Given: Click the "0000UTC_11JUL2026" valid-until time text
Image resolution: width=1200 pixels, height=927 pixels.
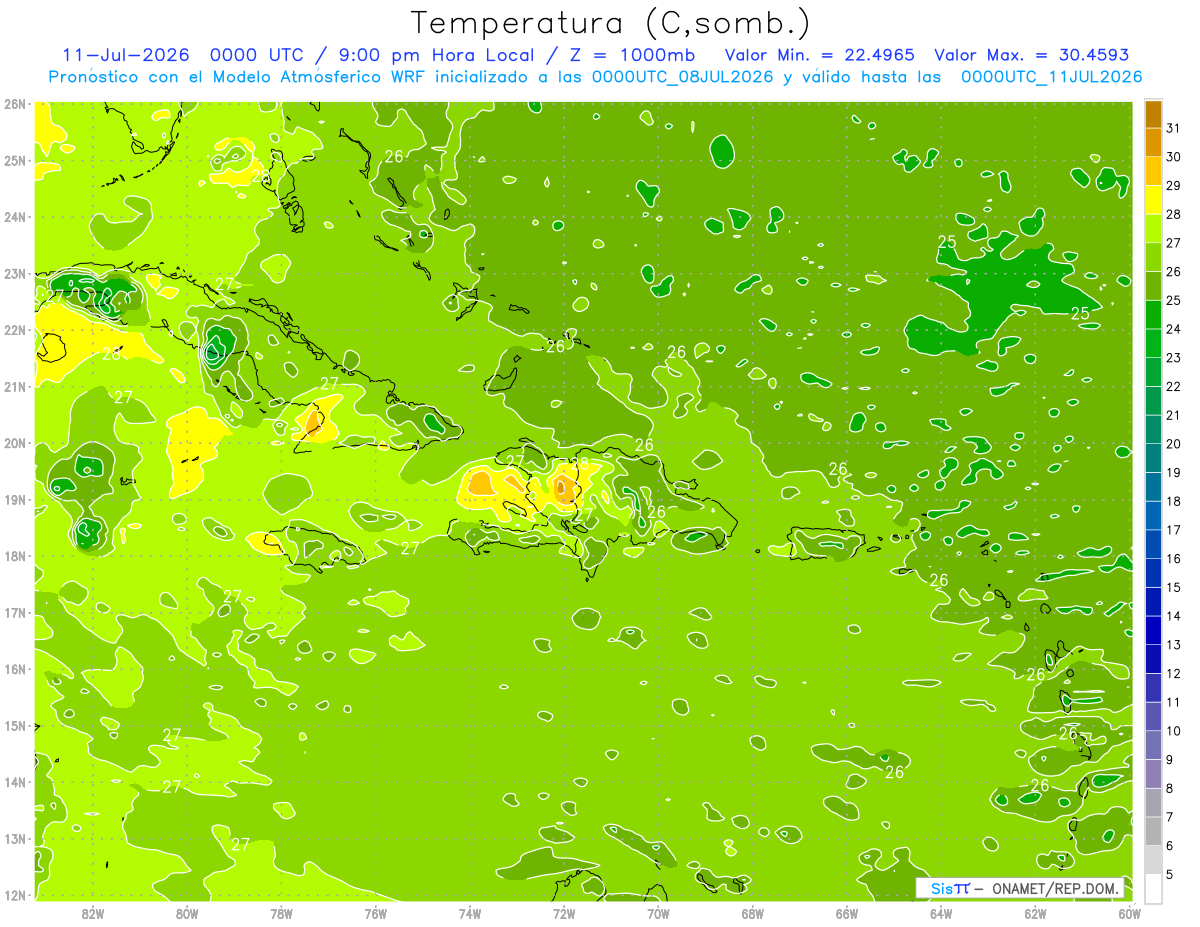Looking at the screenshot, I should click(x=1051, y=77).
